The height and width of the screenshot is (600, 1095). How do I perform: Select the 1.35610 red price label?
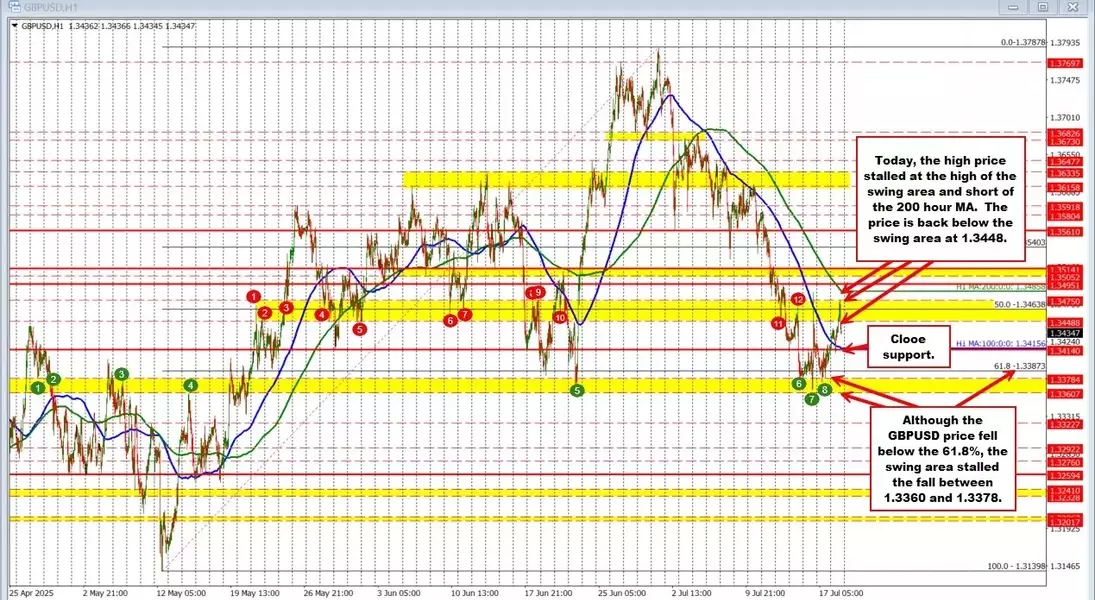pyautogui.click(x=1066, y=232)
